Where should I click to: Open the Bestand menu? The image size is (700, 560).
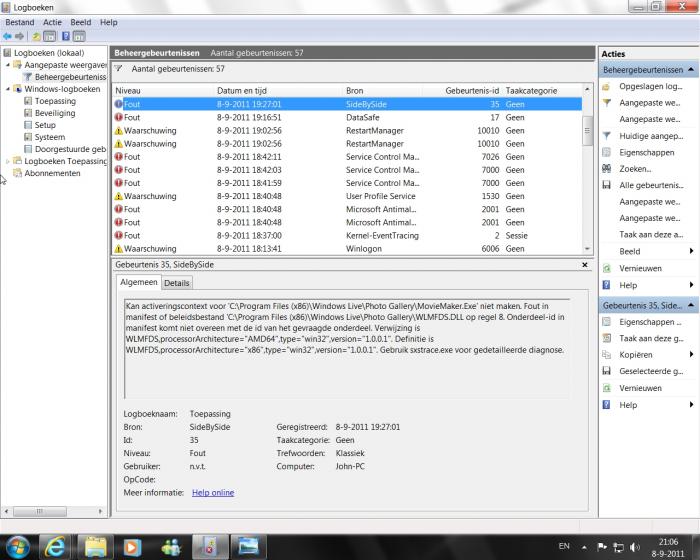[20, 22]
